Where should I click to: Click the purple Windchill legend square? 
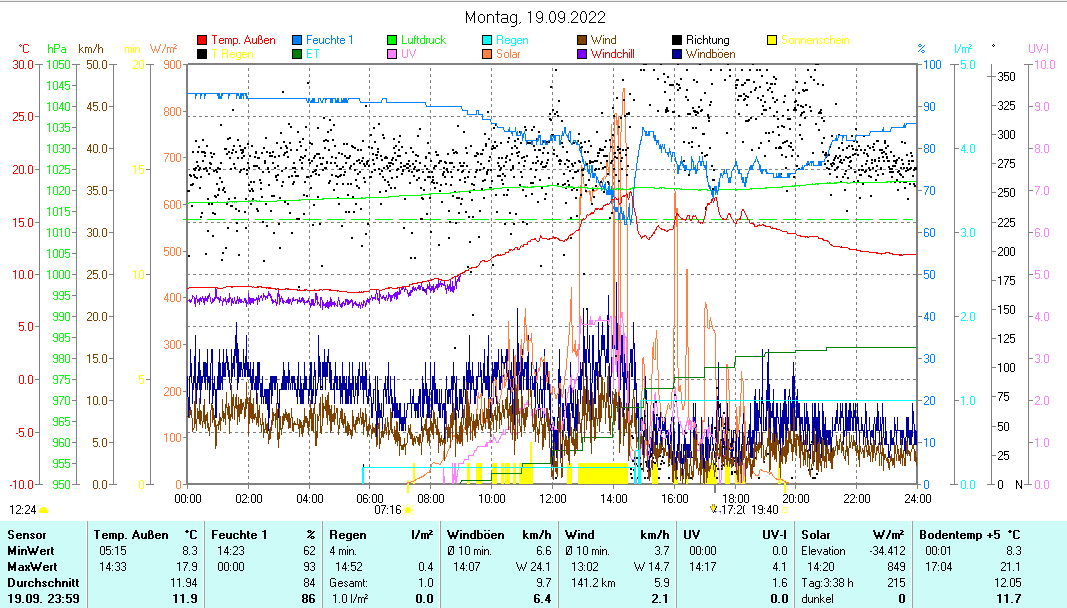click(x=583, y=54)
